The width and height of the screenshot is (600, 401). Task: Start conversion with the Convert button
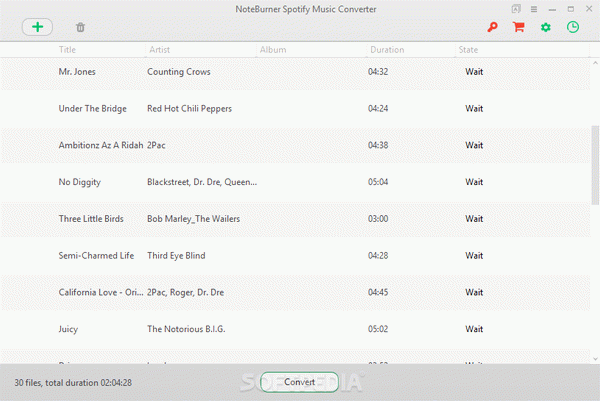(299, 382)
